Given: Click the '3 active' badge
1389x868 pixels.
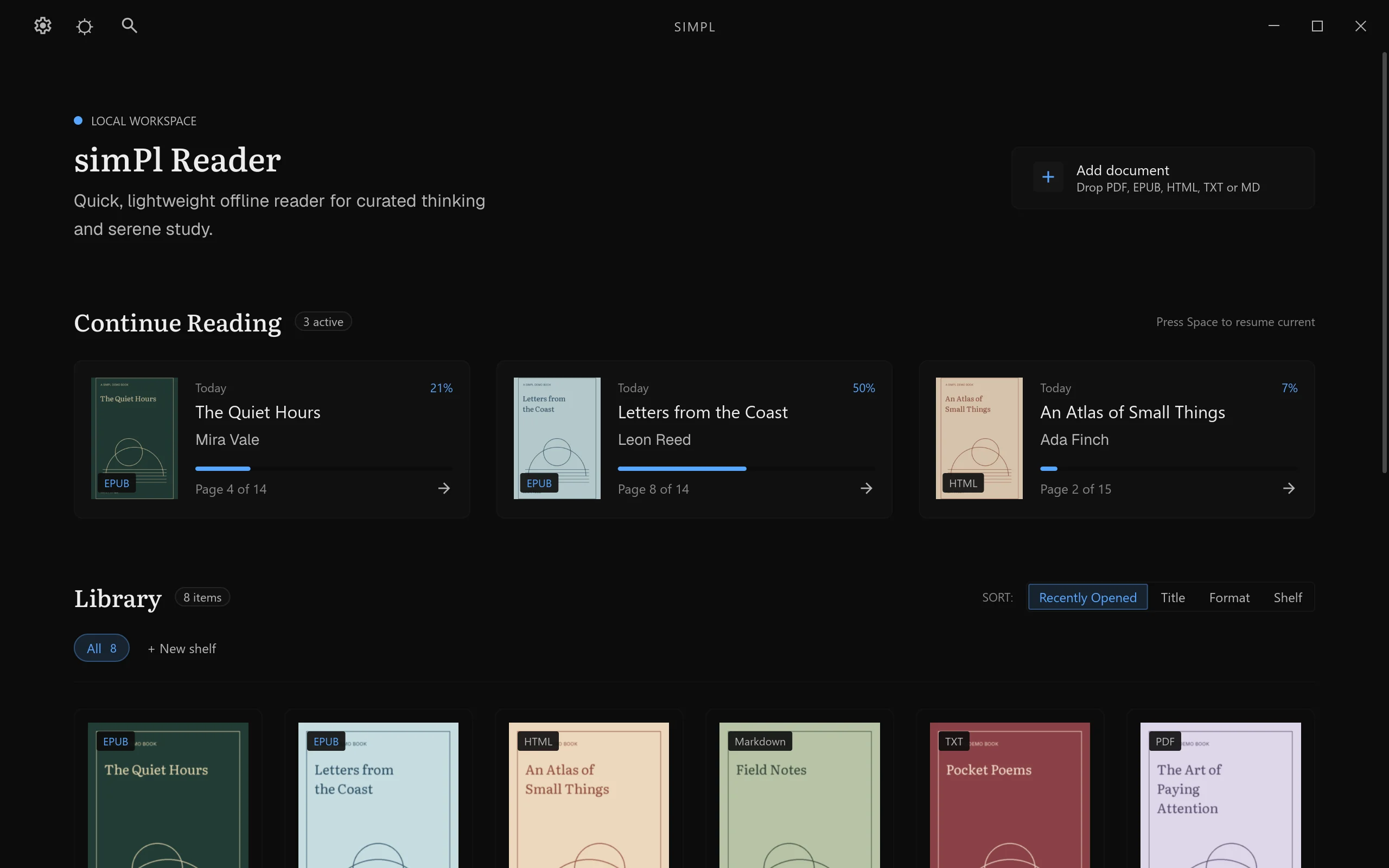Looking at the screenshot, I should [x=323, y=322].
